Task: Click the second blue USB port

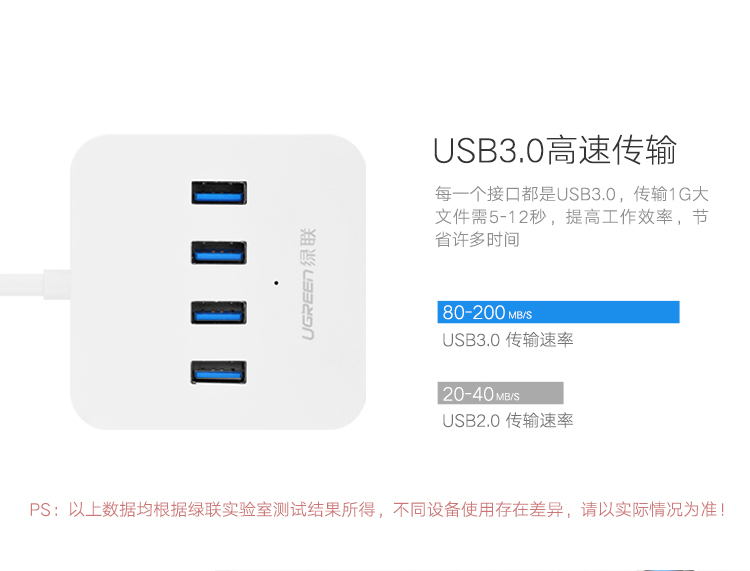Action: (x=219, y=253)
